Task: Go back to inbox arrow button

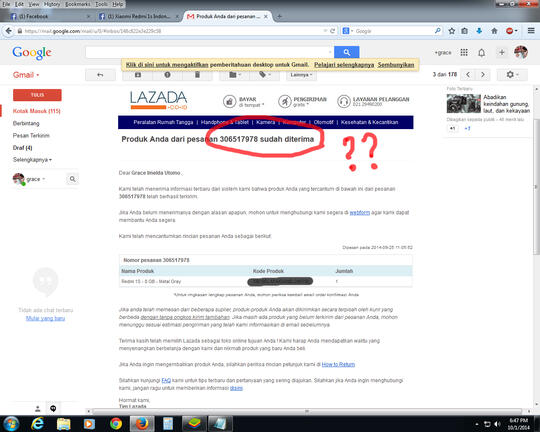Action: [100, 75]
